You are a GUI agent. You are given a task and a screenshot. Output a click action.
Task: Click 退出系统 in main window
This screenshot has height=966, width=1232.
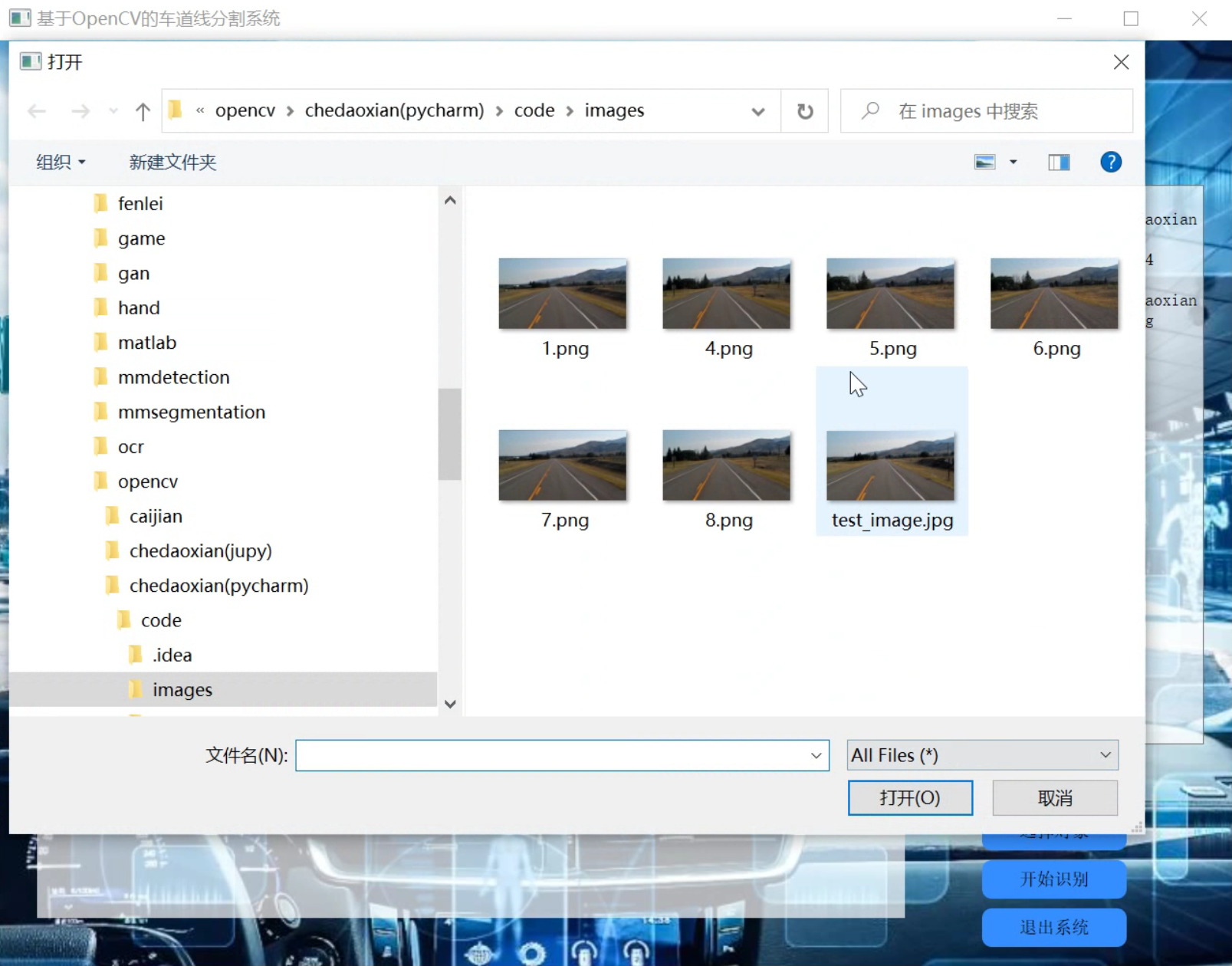point(1054,927)
